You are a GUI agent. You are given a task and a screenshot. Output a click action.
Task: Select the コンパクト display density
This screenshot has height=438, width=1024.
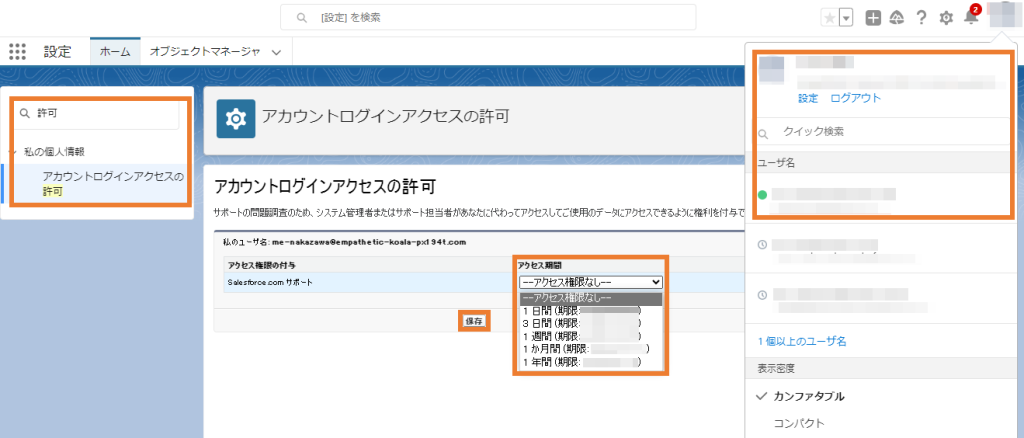(x=799, y=423)
